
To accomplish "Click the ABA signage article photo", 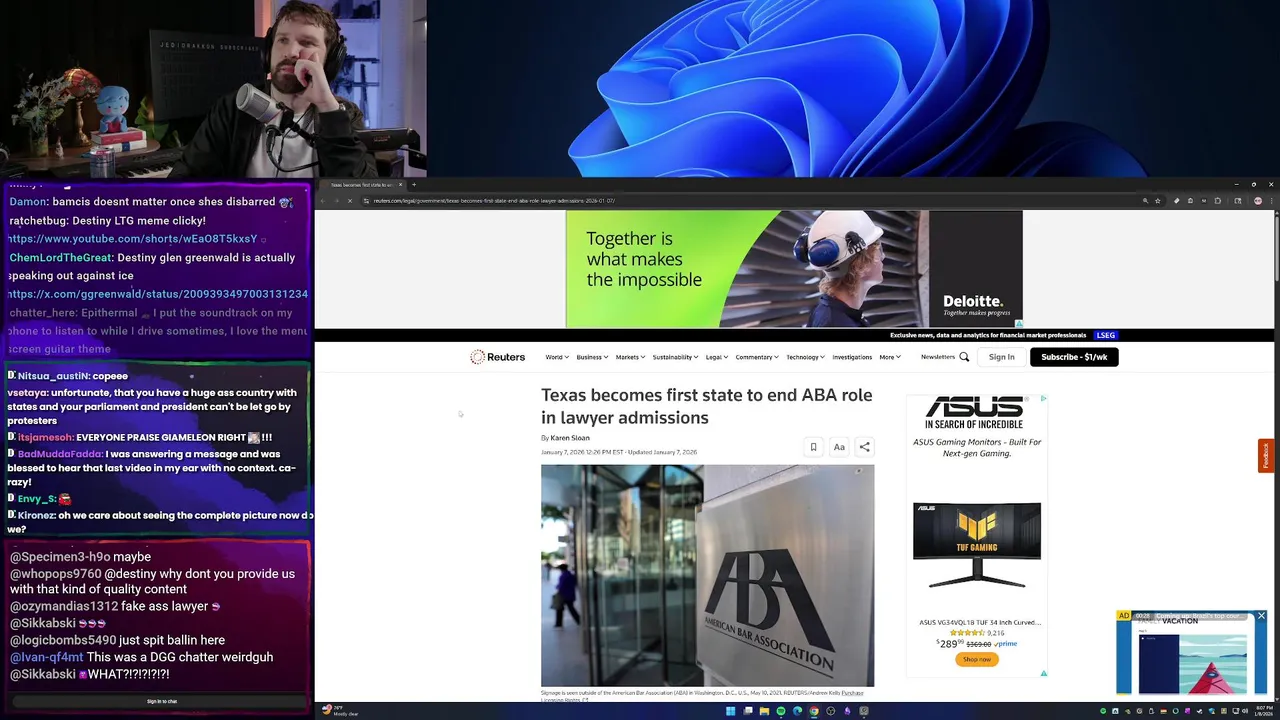I will point(707,575).
